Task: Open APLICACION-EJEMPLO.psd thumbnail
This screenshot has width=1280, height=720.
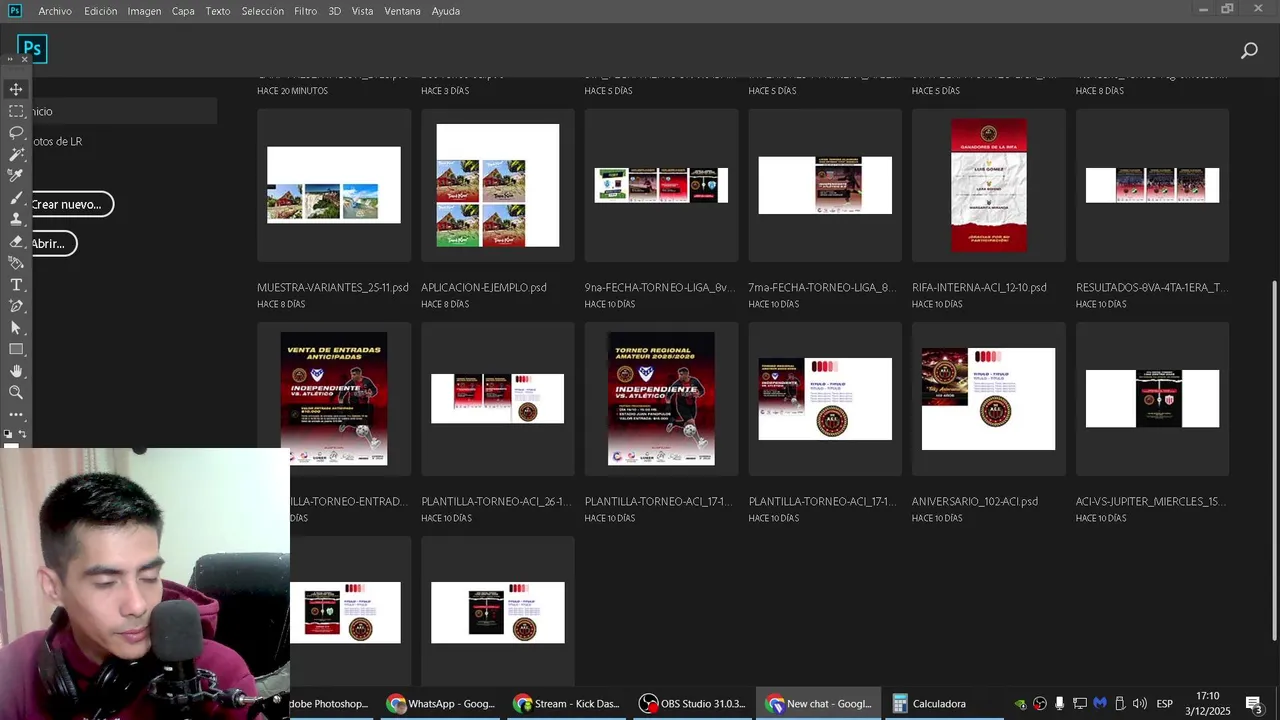Action: [x=498, y=185]
